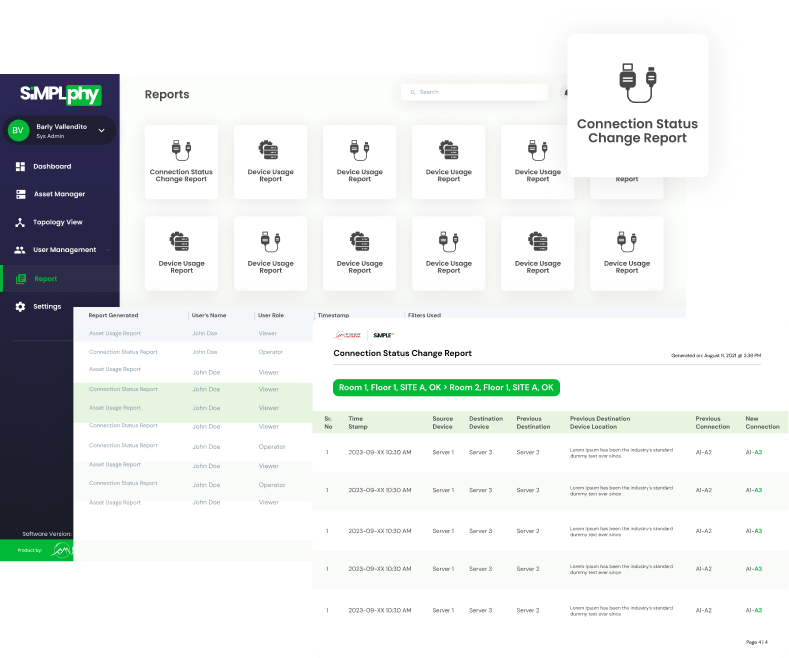Image resolution: width=789 pixels, height=658 pixels.
Task: Open the Settings gear icon
Action: [20, 306]
